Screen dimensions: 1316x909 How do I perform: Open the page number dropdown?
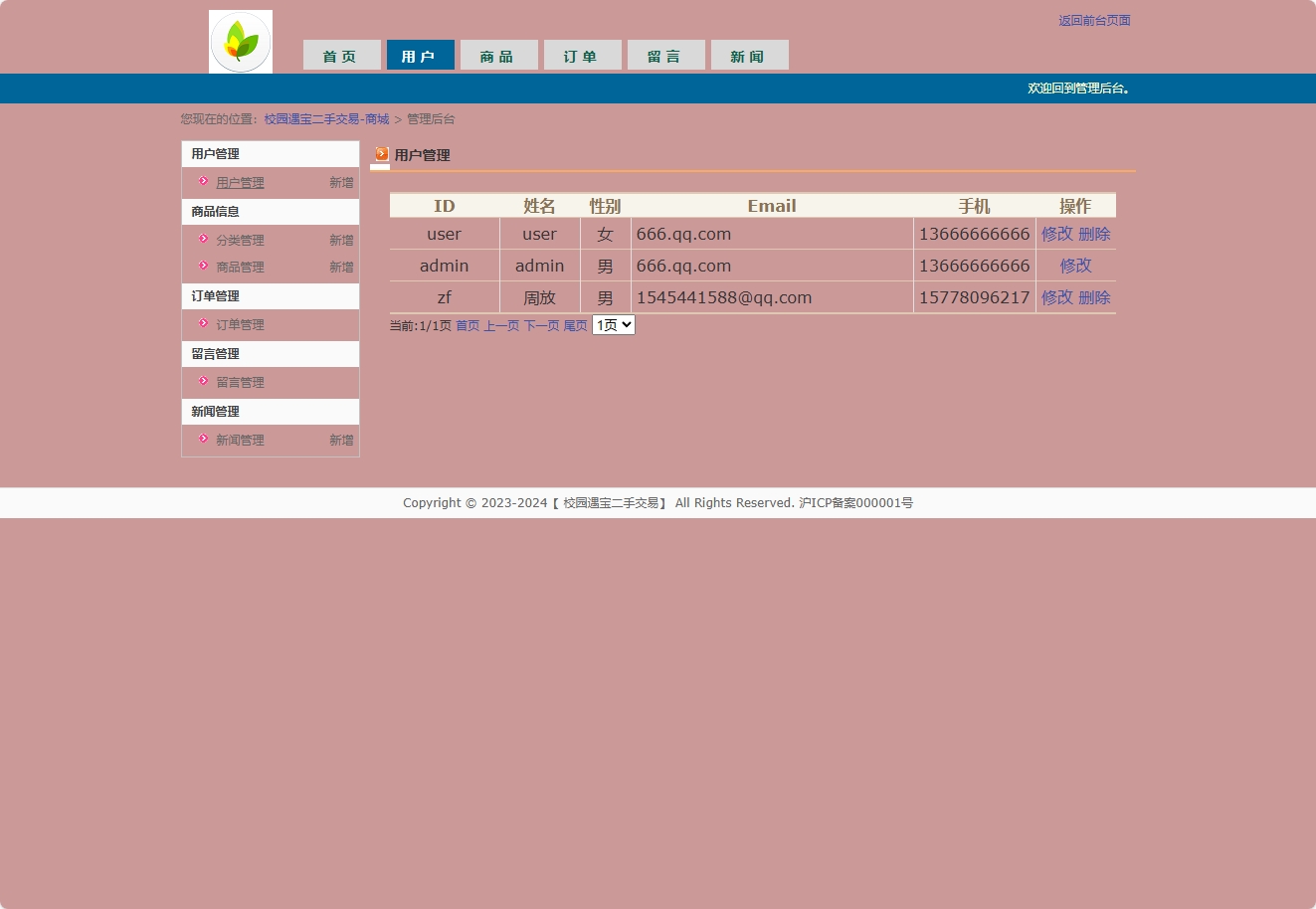[613, 325]
